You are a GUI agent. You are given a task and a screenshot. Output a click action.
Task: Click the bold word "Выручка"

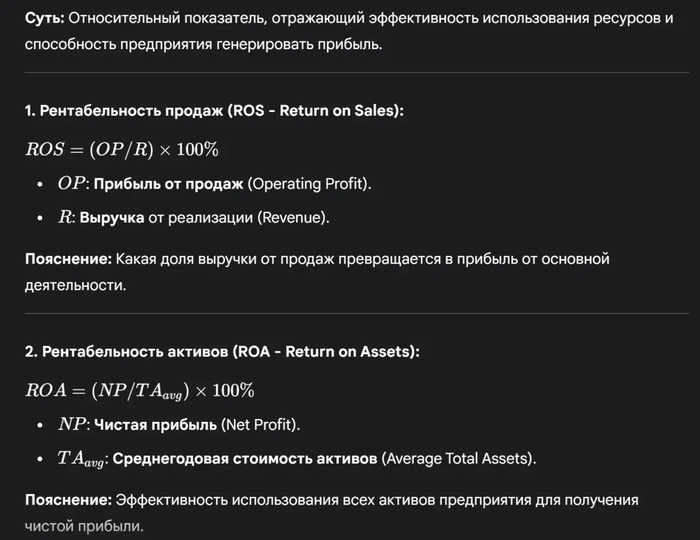pos(112,217)
